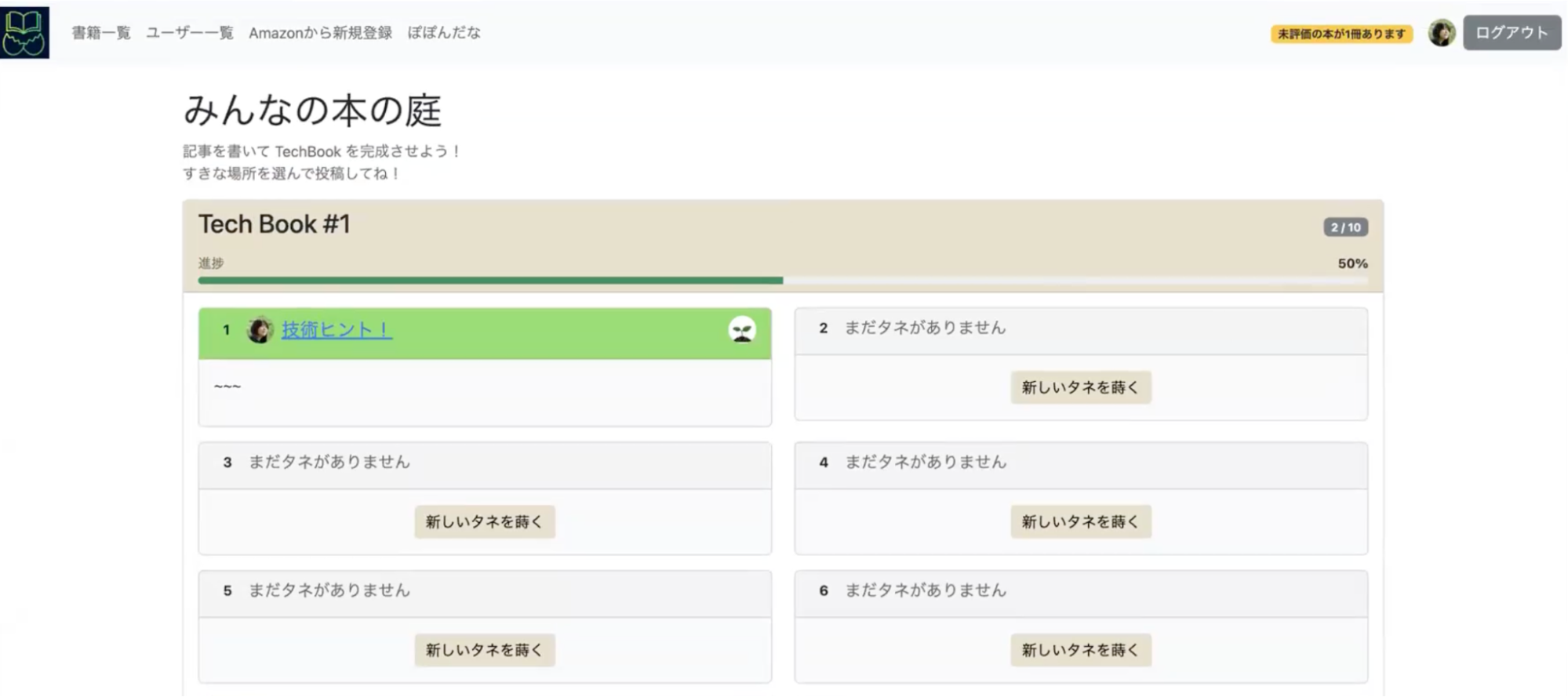
Task: Click the book garden logo icon
Action: [24, 32]
